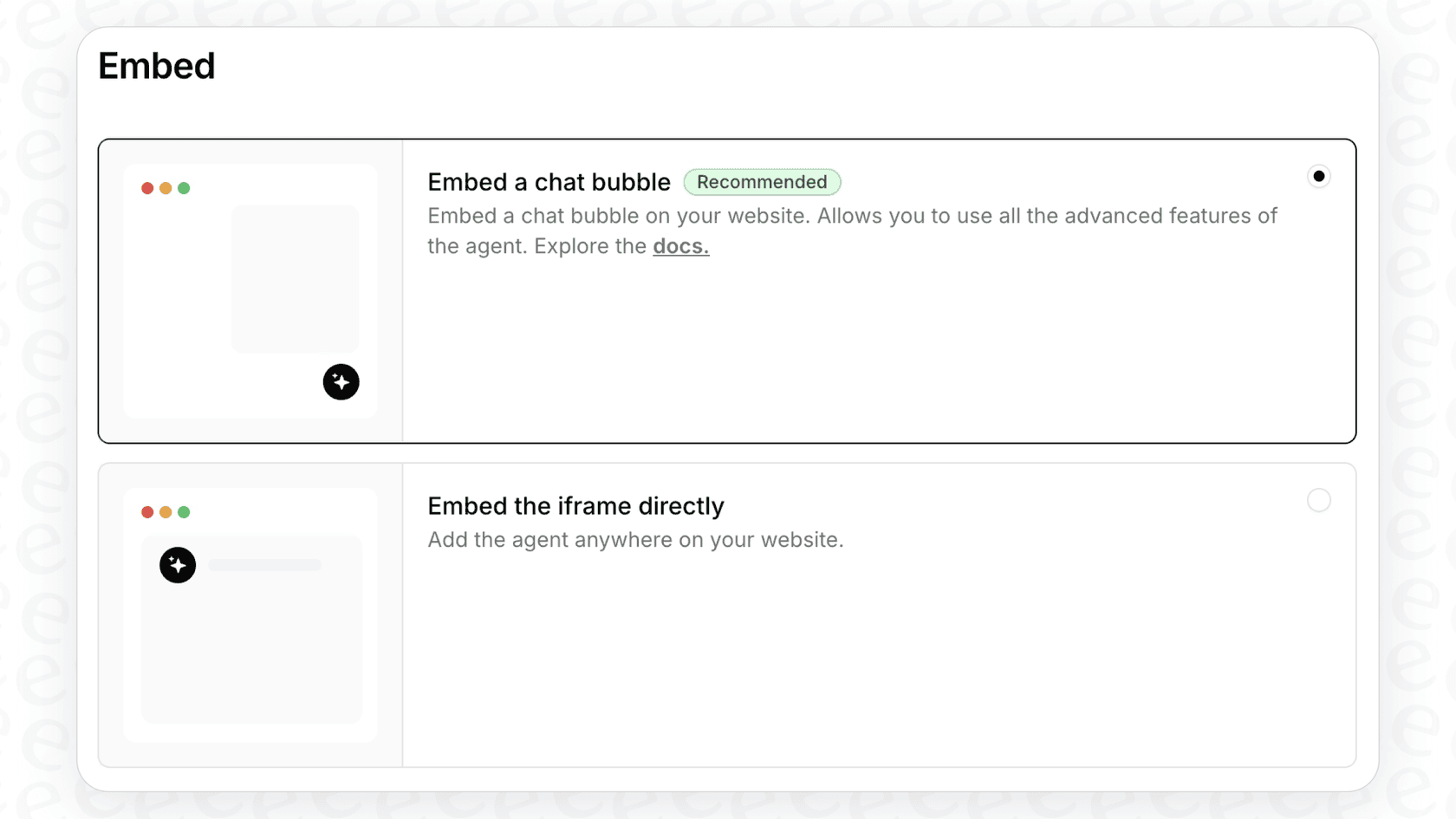Click the green dot in iframe preview
The width and height of the screenshot is (1456, 819).
[x=185, y=511]
